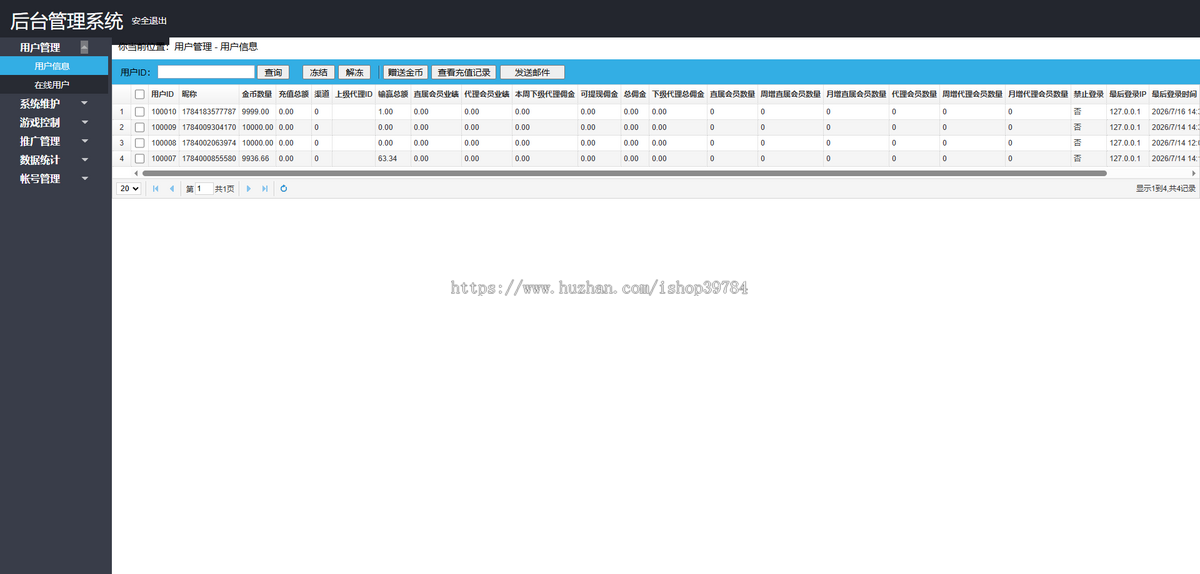This screenshot has width=1200, height=574.
Task: Go to next page in pagination bar
Action: click(248, 188)
